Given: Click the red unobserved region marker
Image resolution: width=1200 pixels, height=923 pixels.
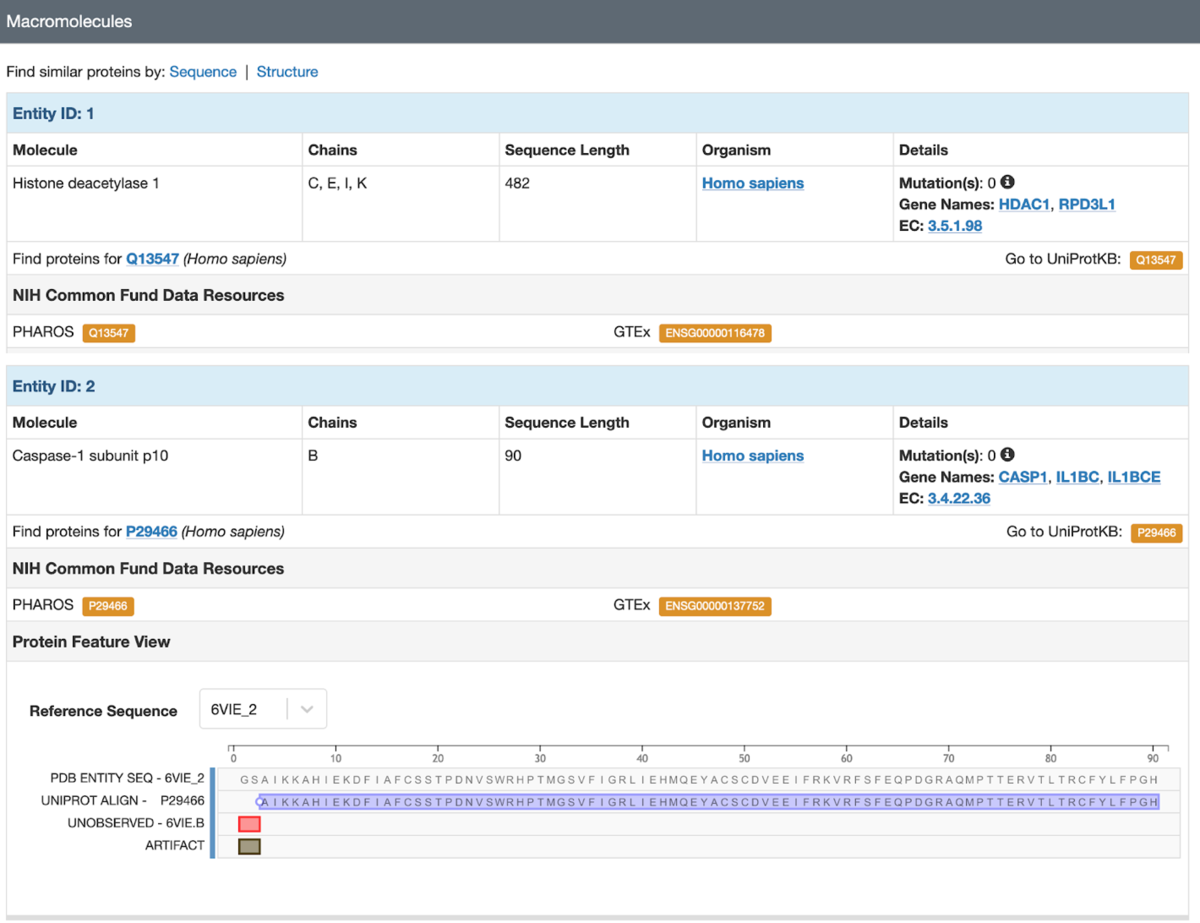Looking at the screenshot, I should (x=249, y=824).
